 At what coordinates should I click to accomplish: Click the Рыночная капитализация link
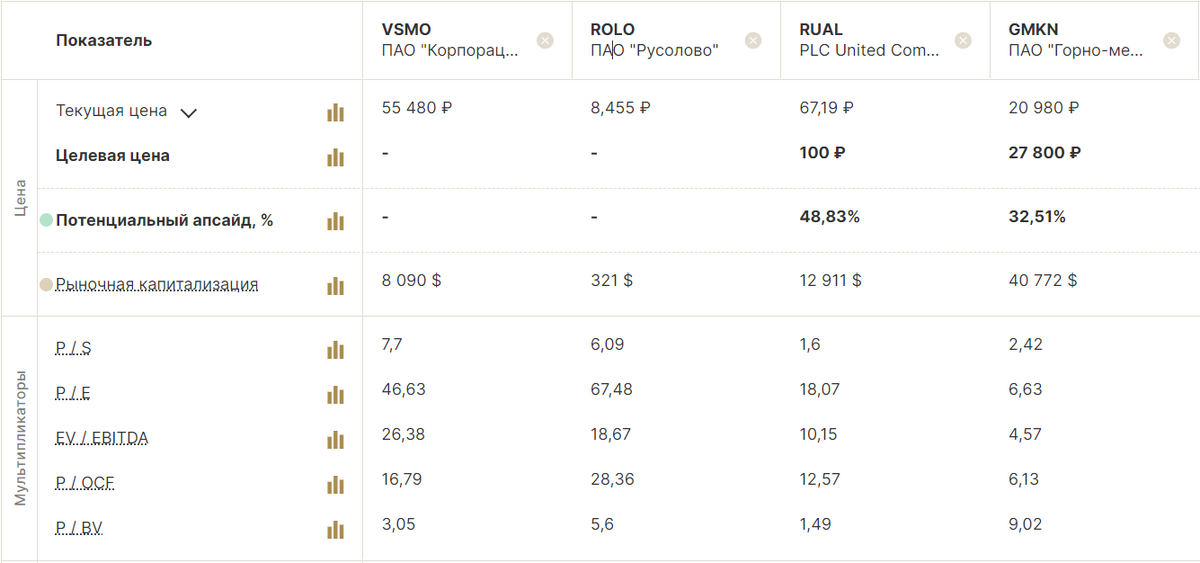point(157,285)
